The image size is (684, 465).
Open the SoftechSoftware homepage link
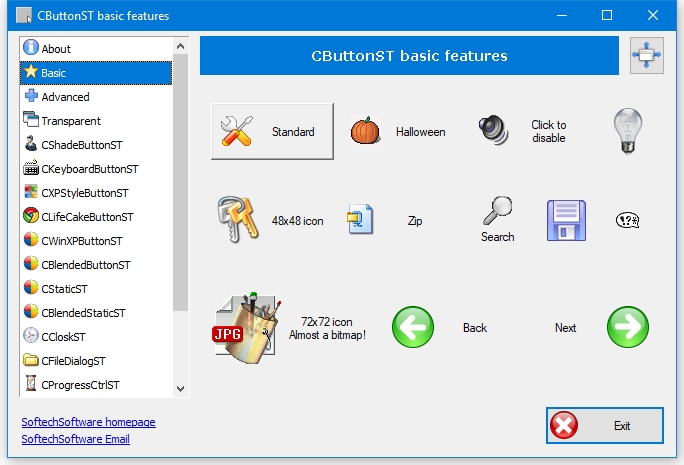[89, 422]
